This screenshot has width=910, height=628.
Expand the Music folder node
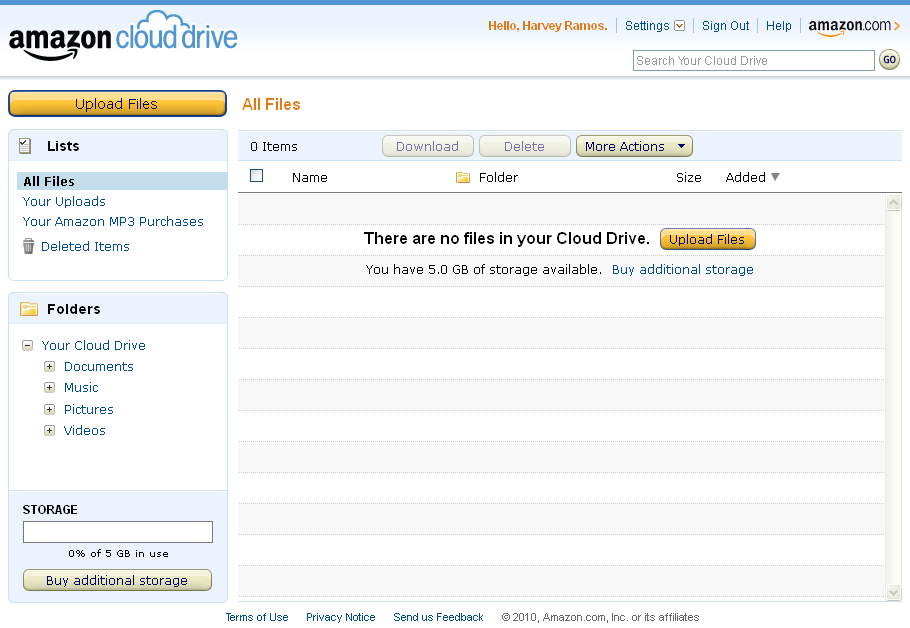(x=49, y=387)
